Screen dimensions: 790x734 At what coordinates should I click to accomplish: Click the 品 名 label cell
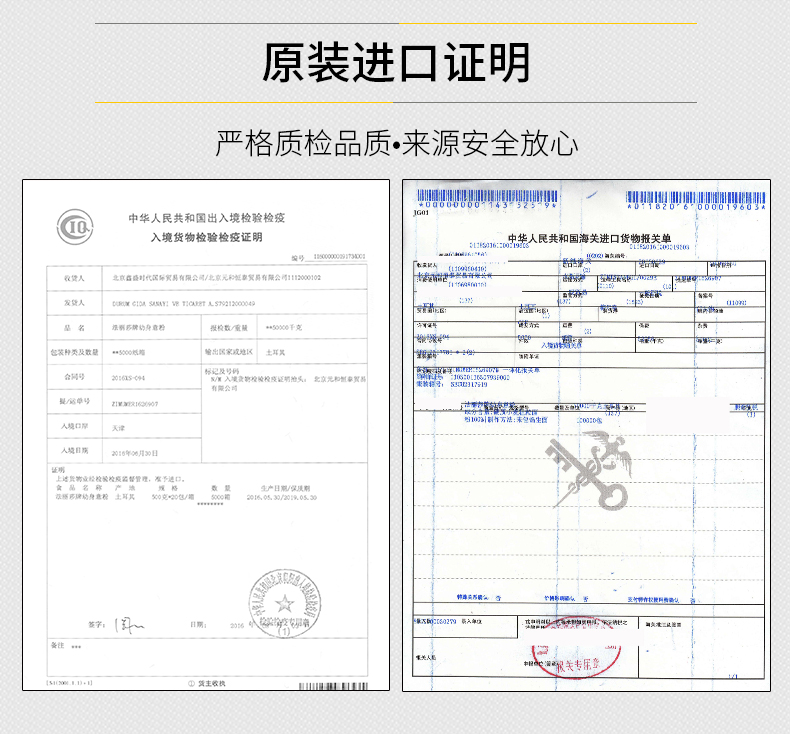point(75,327)
